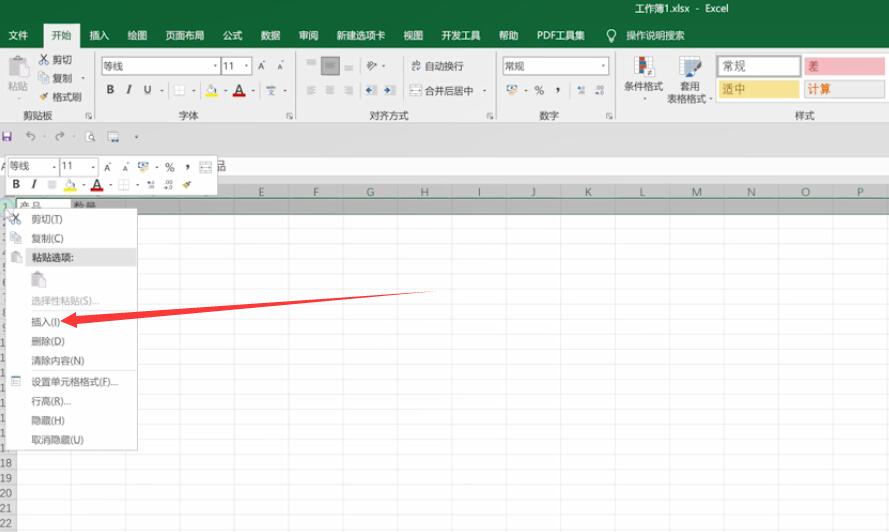The height and width of the screenshot is (532, 889).
Task: Click the ribbon borders icon
Action: point(179,90)
